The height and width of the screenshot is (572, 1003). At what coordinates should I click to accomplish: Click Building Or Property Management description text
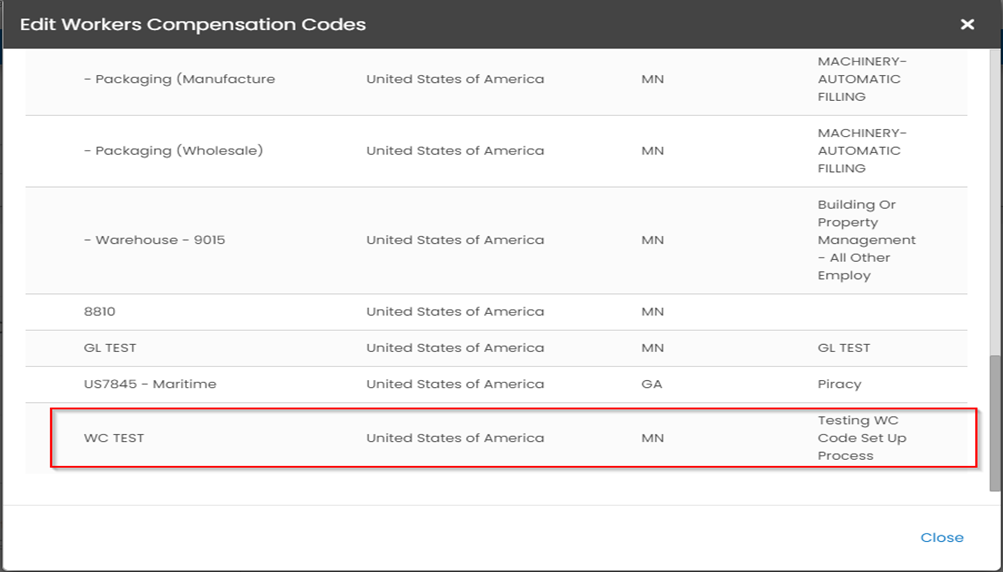coord(866,240)
